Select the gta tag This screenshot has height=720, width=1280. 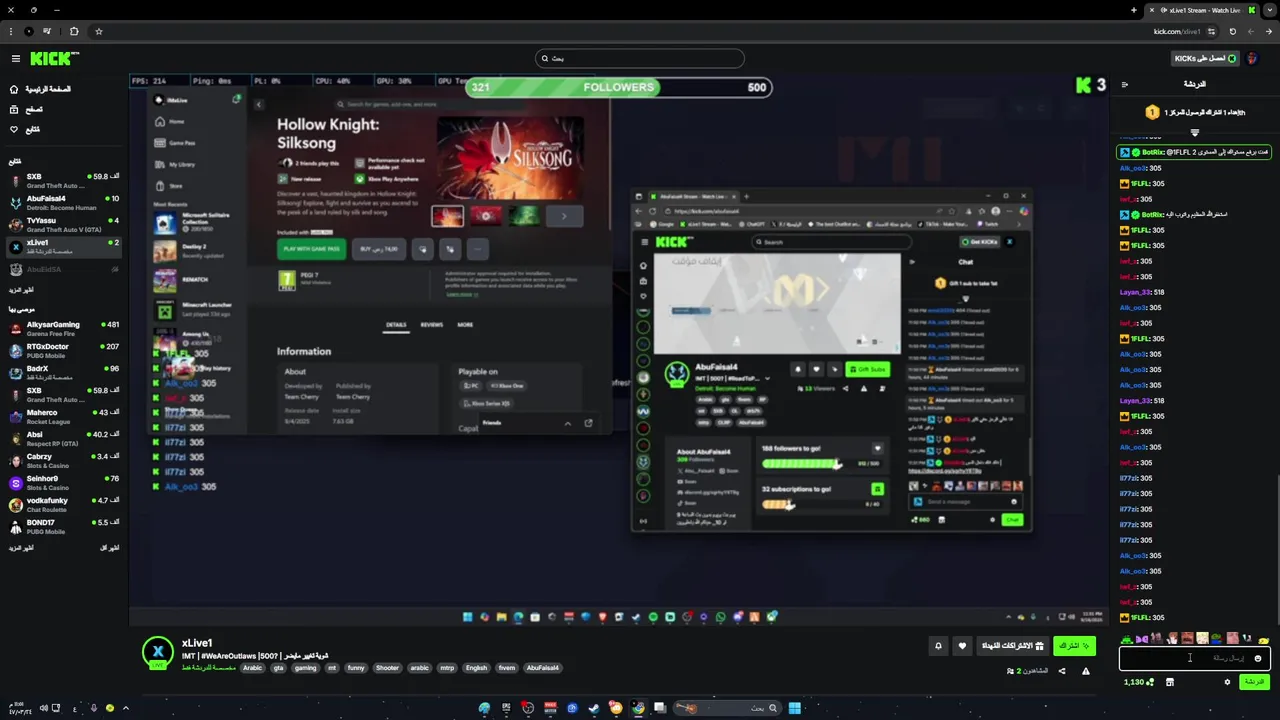pos(278,668)
